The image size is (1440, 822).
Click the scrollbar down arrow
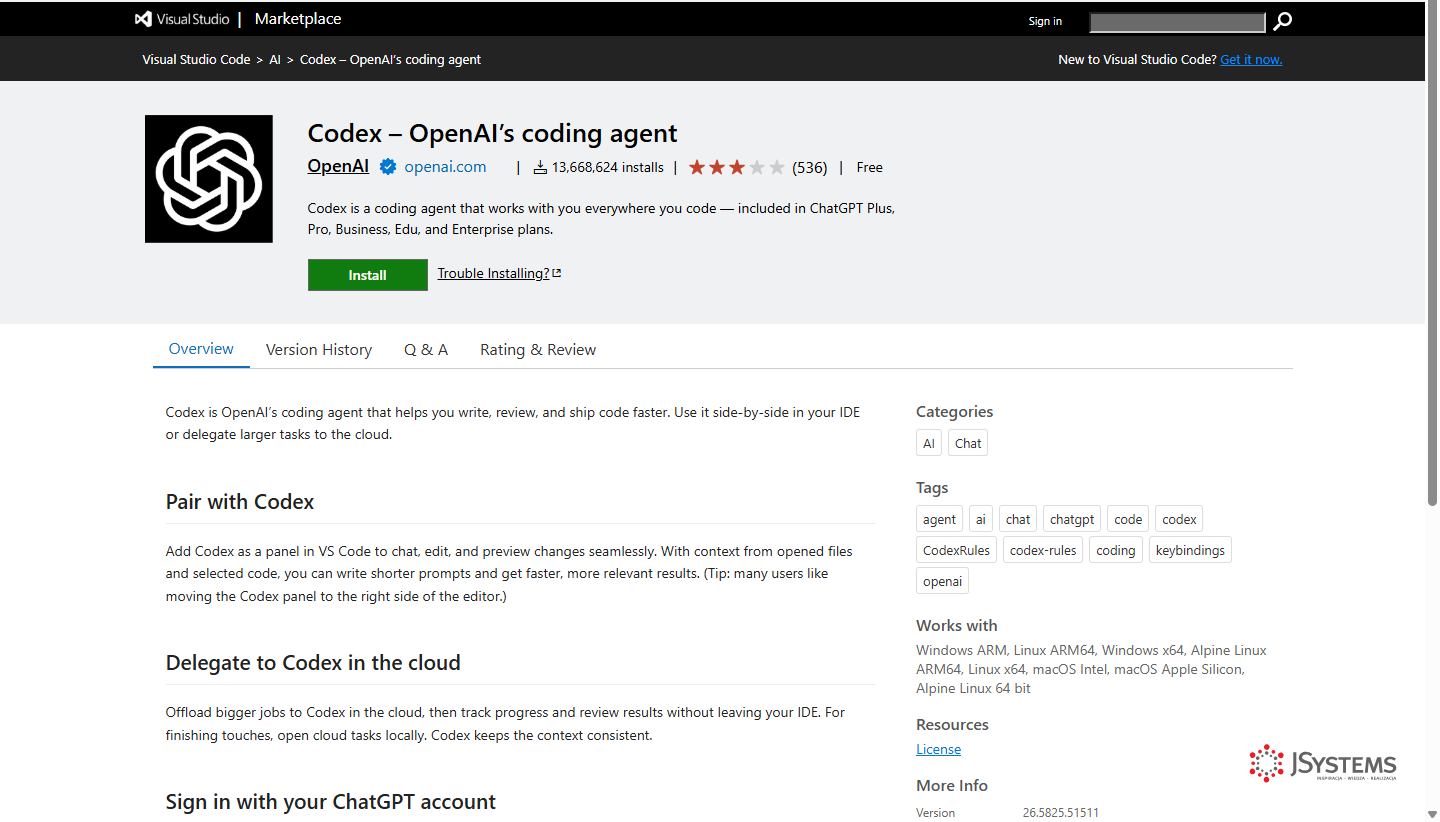click(x=1433, y=814)
